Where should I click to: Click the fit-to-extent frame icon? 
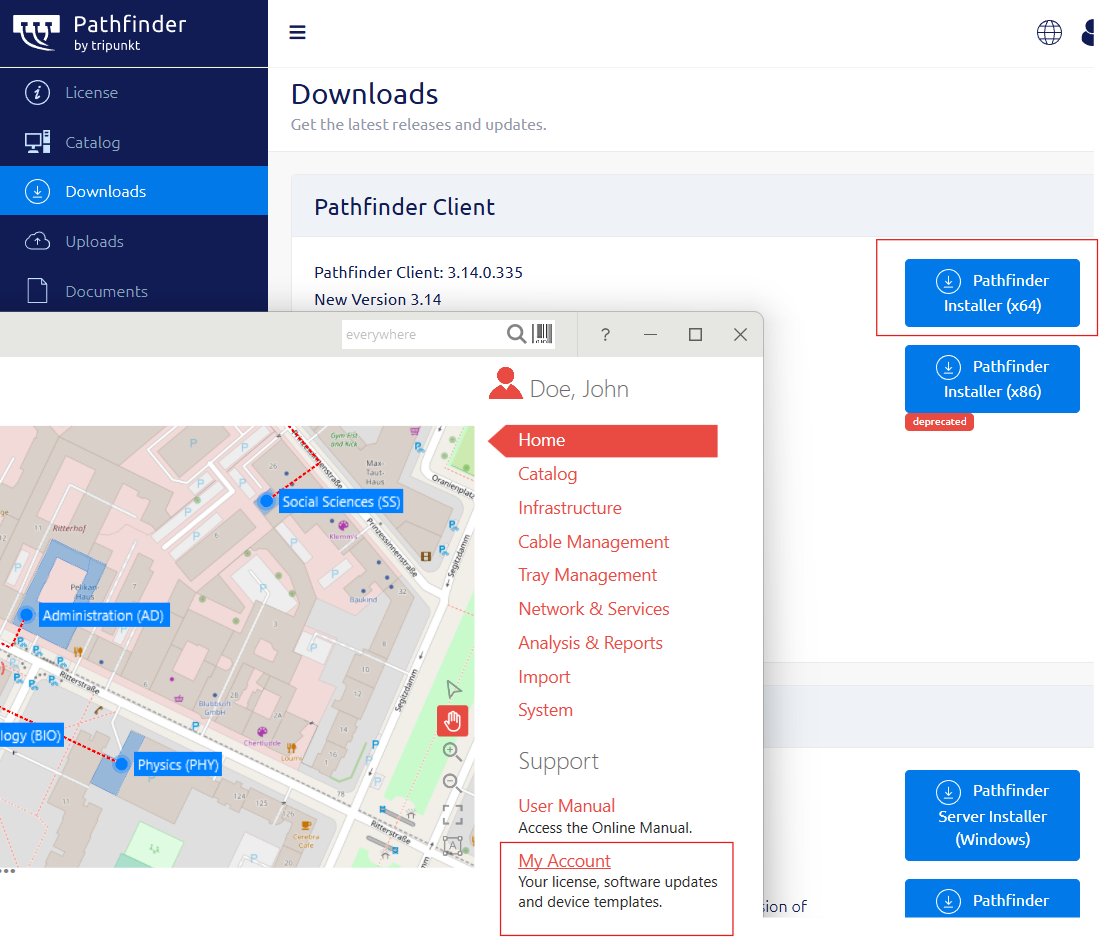pyautogui.click(x=453, y=814)
